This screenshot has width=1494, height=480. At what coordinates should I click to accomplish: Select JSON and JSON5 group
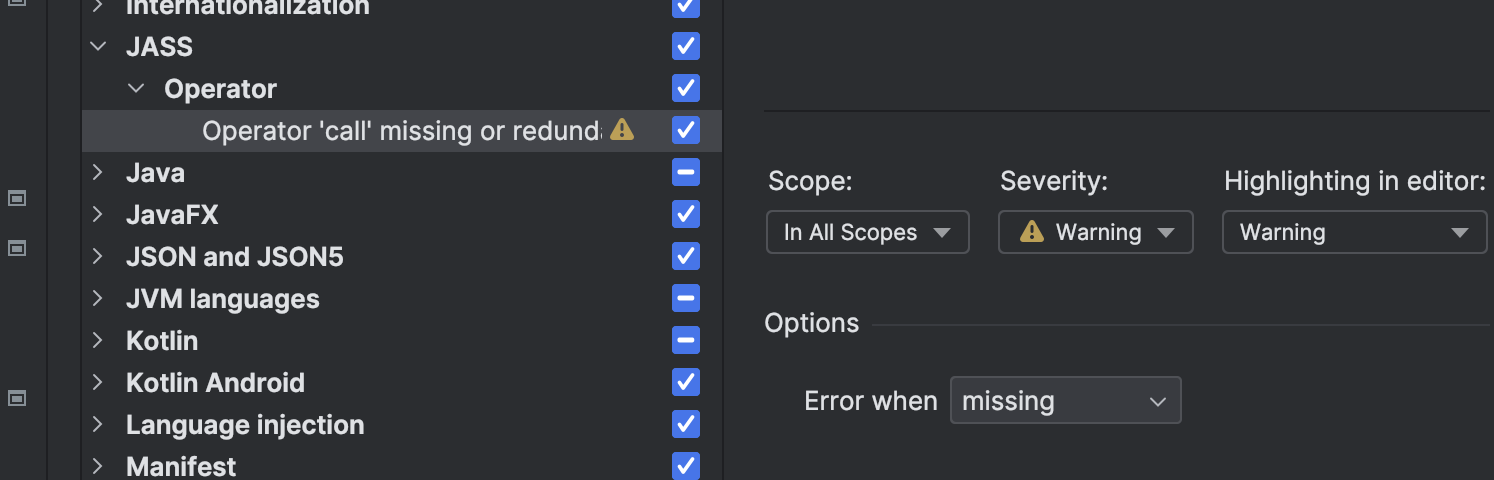(x=234, y=257)
